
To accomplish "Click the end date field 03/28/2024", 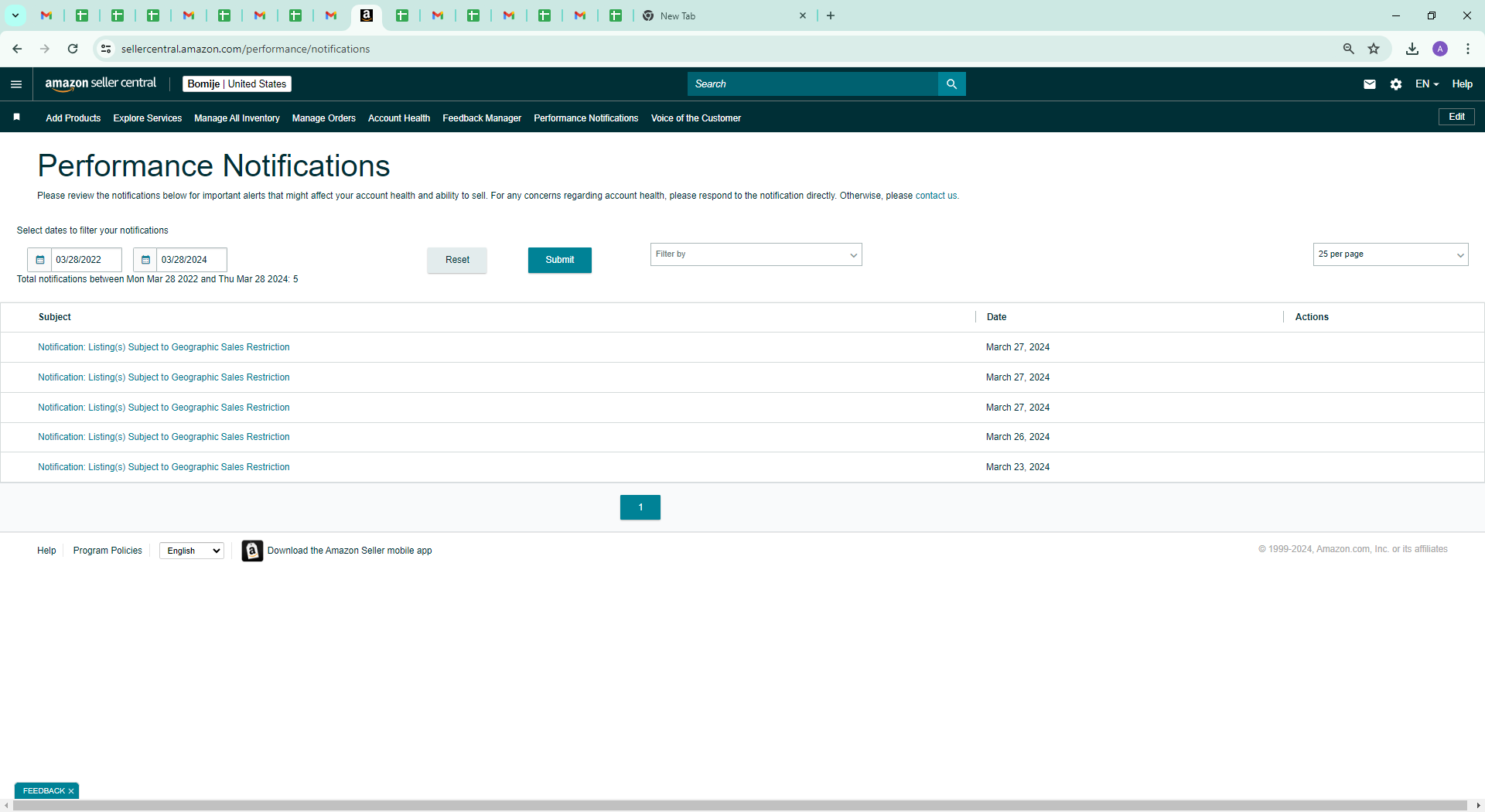I will pos(192,260).
